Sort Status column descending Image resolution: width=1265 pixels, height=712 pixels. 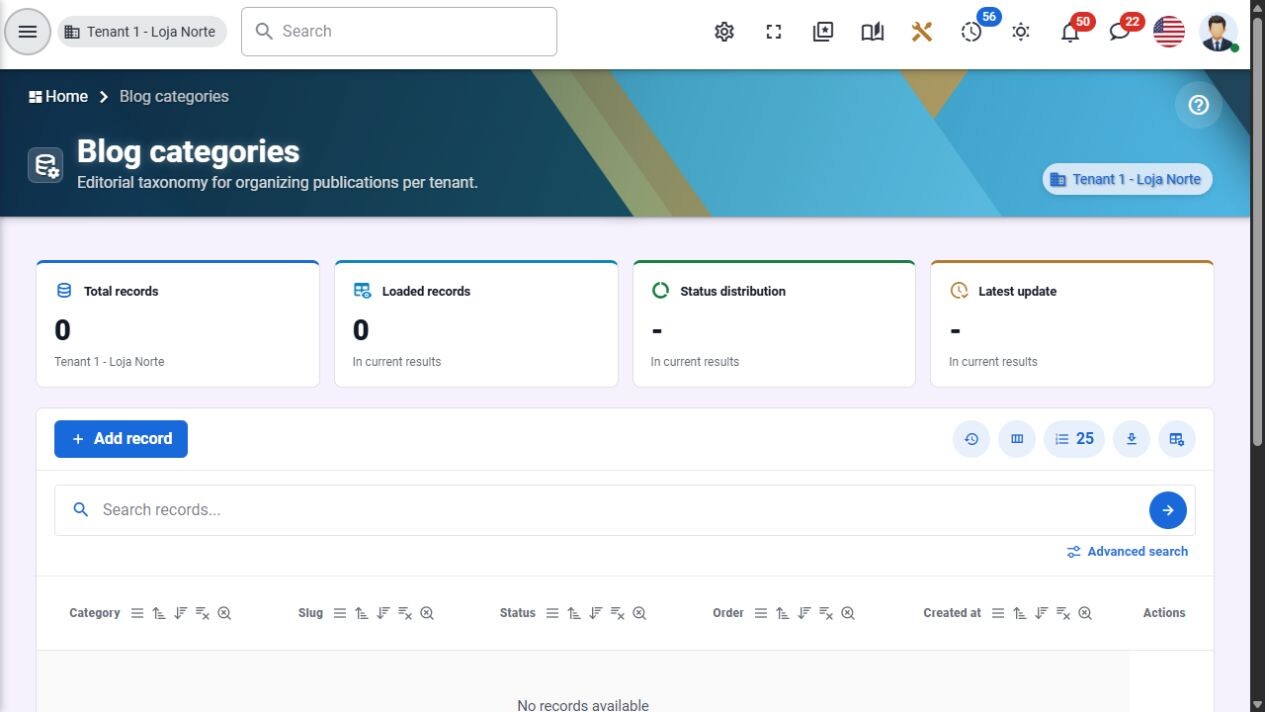596,613
